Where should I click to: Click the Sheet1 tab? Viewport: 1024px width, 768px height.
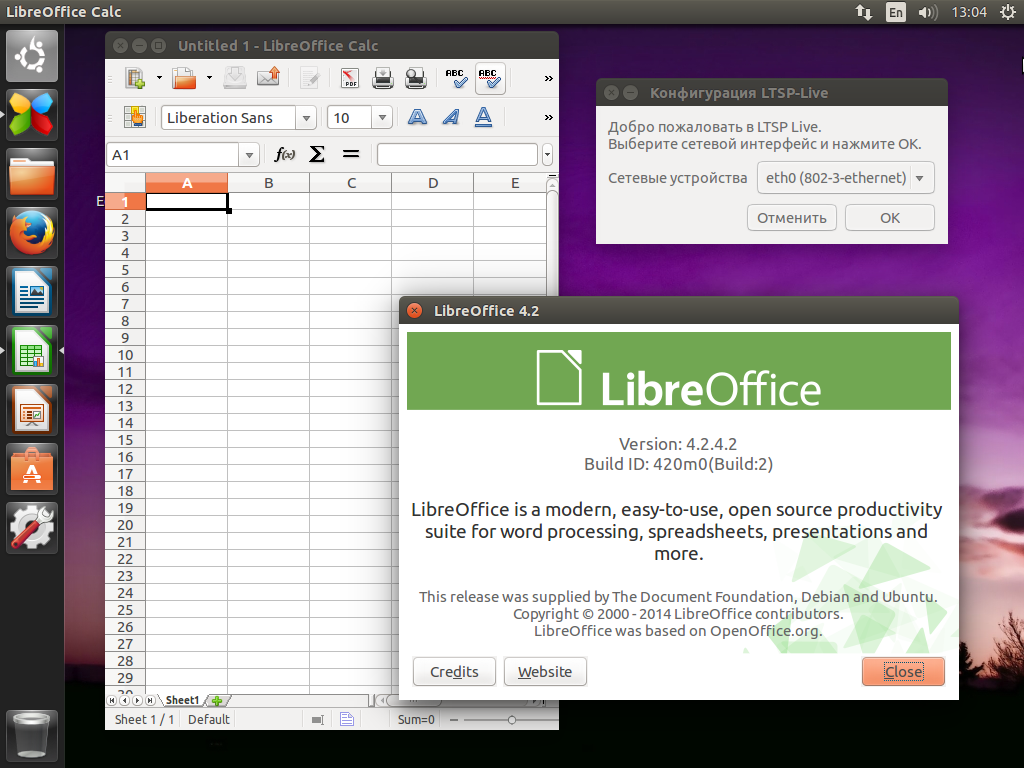[x=182, y=700]
